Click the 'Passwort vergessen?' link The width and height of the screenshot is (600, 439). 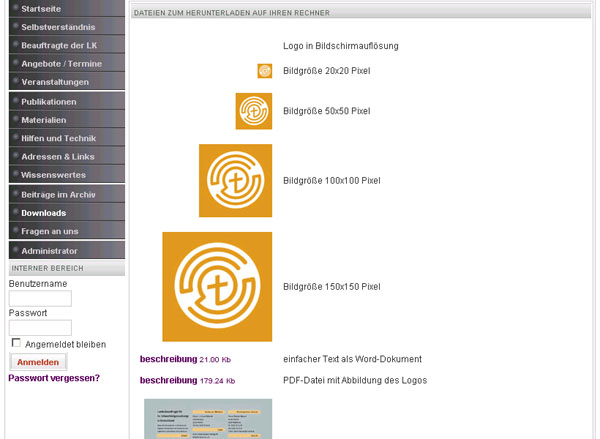(x=54, y=378)
